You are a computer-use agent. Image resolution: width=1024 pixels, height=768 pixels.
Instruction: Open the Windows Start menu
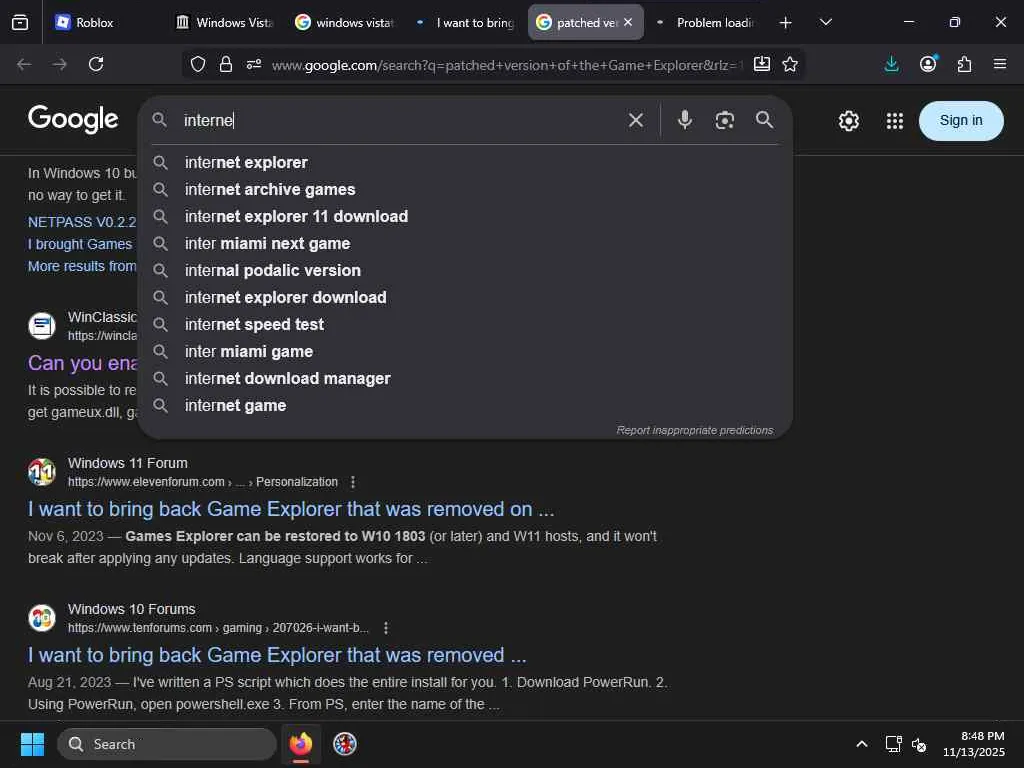[x=32, y=744]
